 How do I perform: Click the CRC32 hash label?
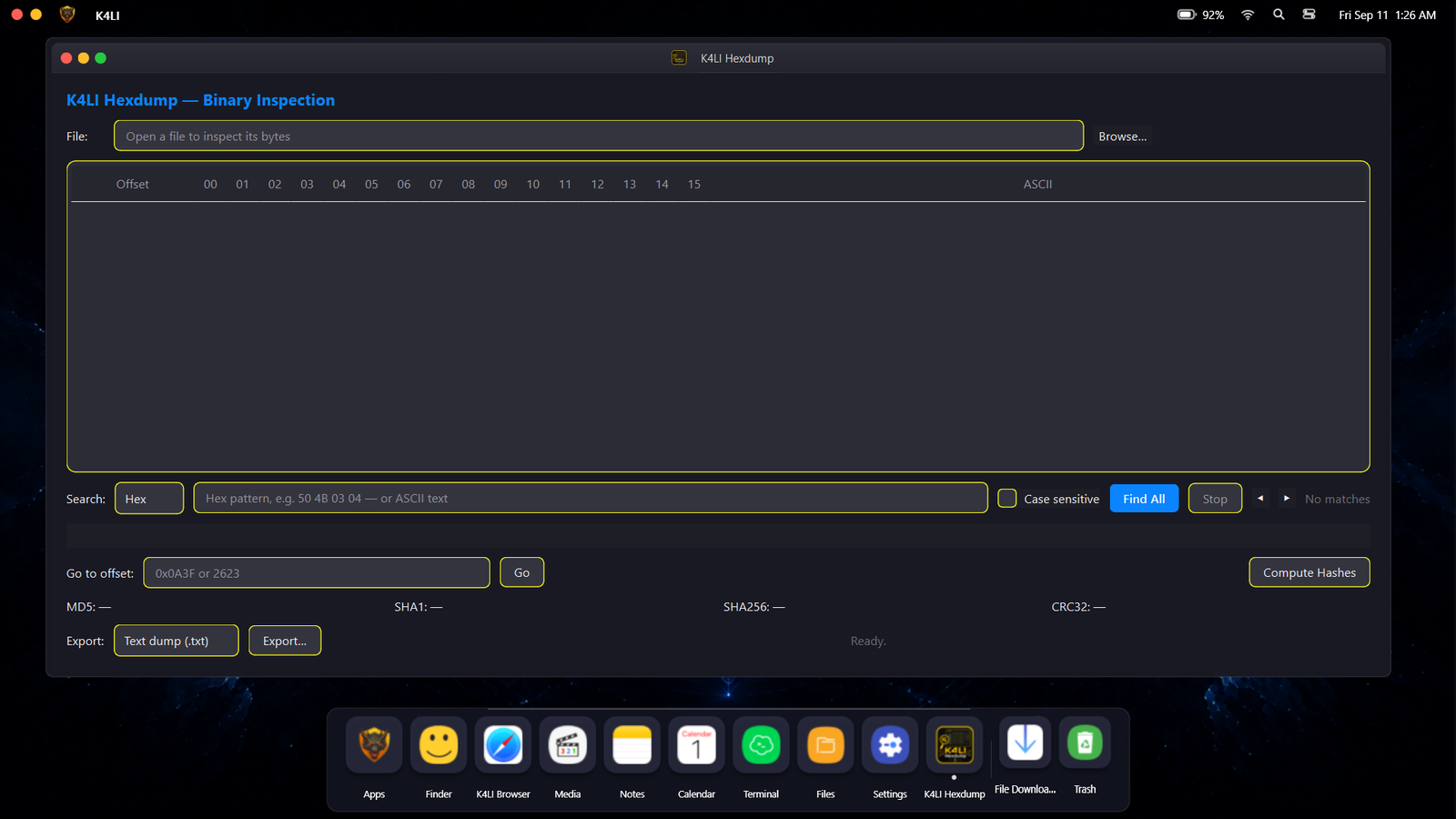(1078, 607)
